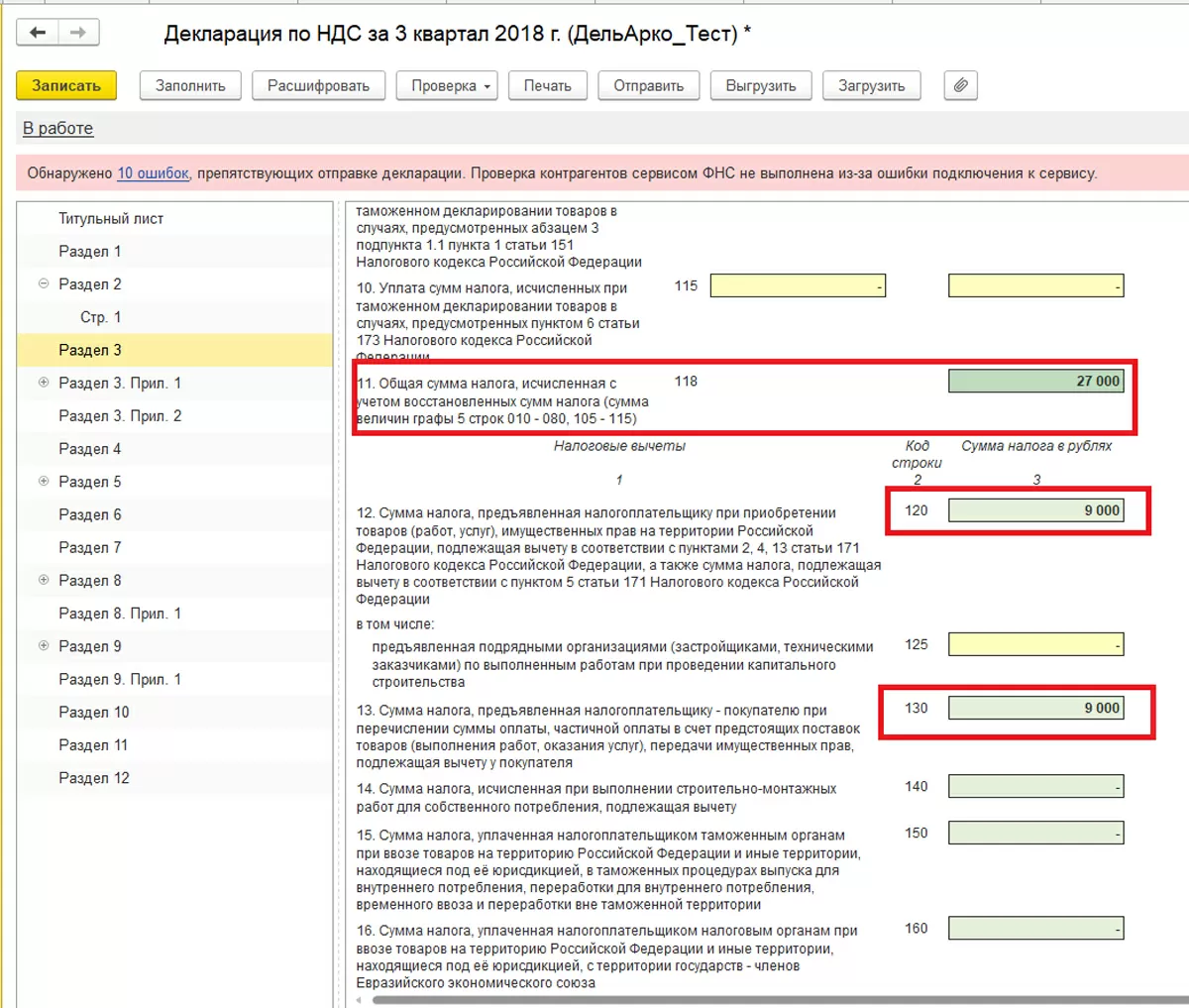Screen dimensions: 1189x1008
Task: Open the '10 ошибок' errors link
Action: pos(153,172)
